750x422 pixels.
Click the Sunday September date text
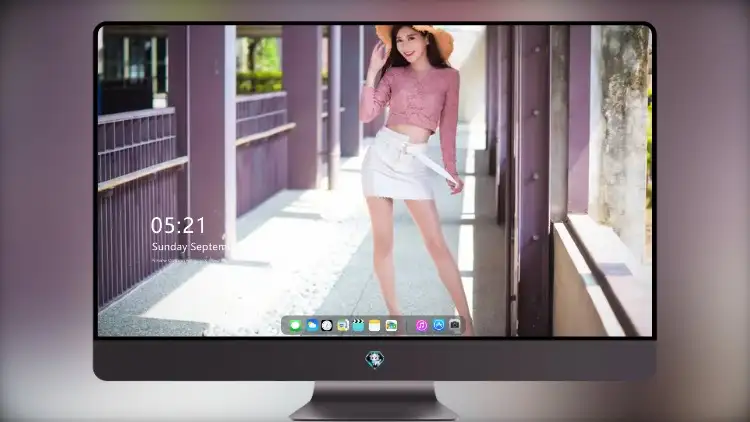(x=190, y=247)
